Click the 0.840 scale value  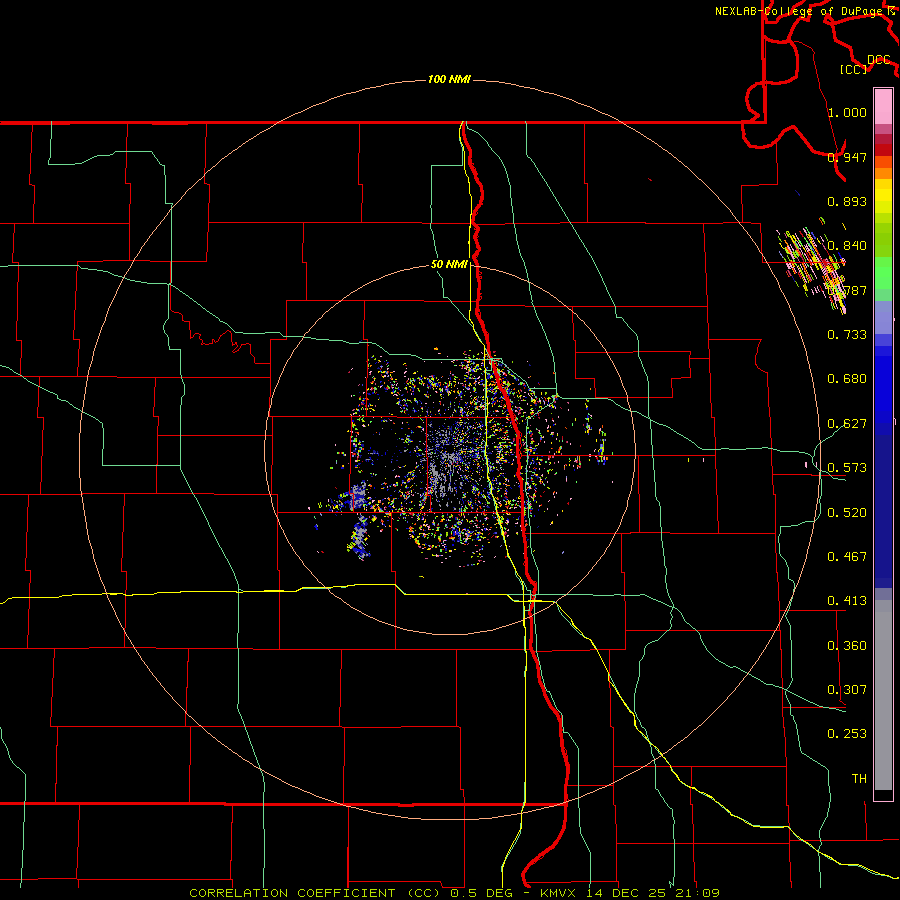(x=847, y=246)
